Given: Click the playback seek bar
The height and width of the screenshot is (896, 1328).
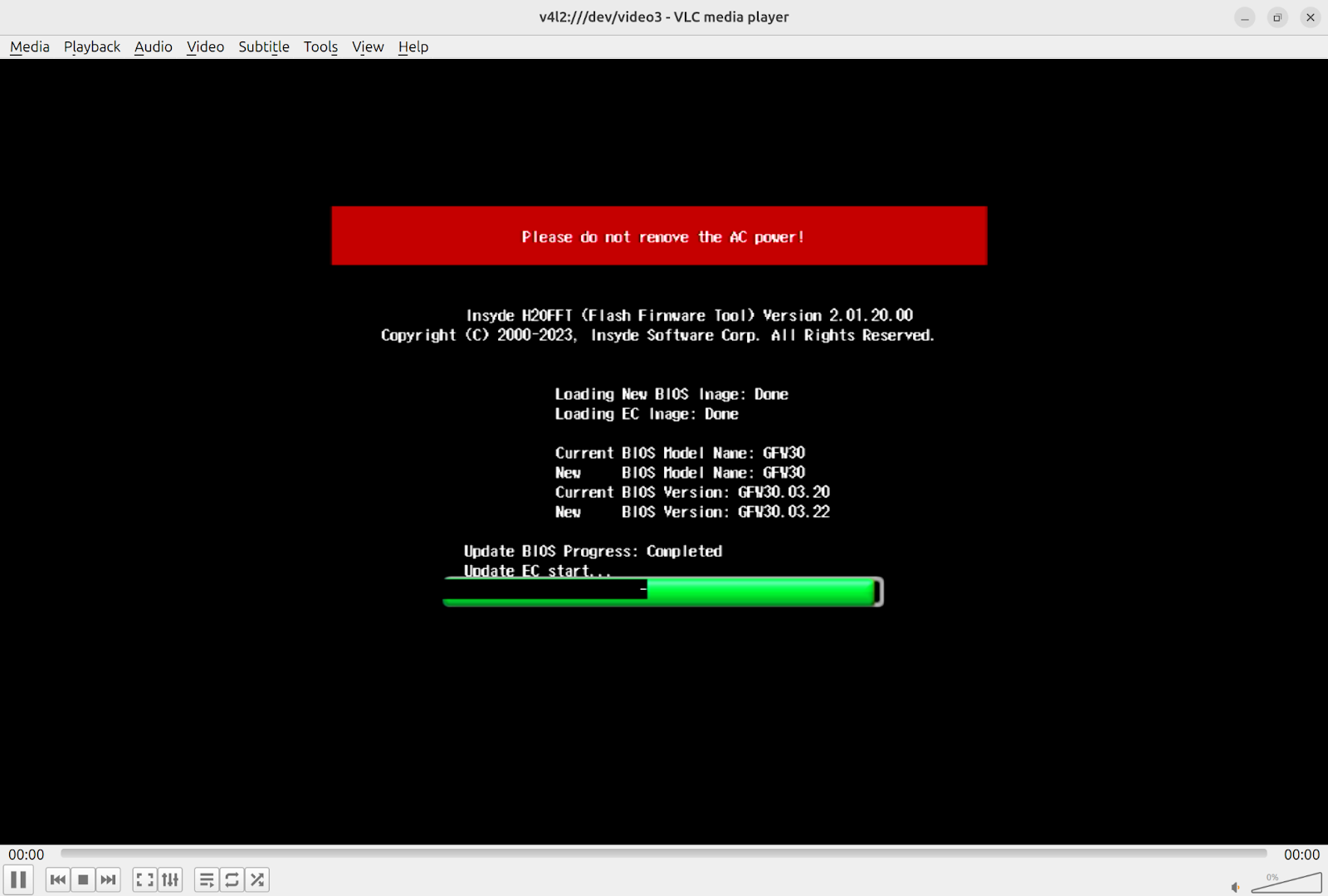Looking at the screenshot, I should (x=664, y=853).
